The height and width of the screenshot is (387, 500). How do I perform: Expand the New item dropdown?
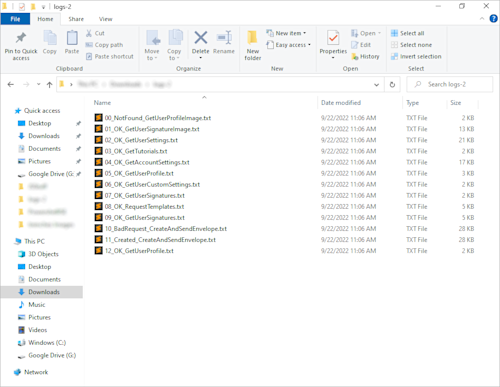tap(287, 33)
